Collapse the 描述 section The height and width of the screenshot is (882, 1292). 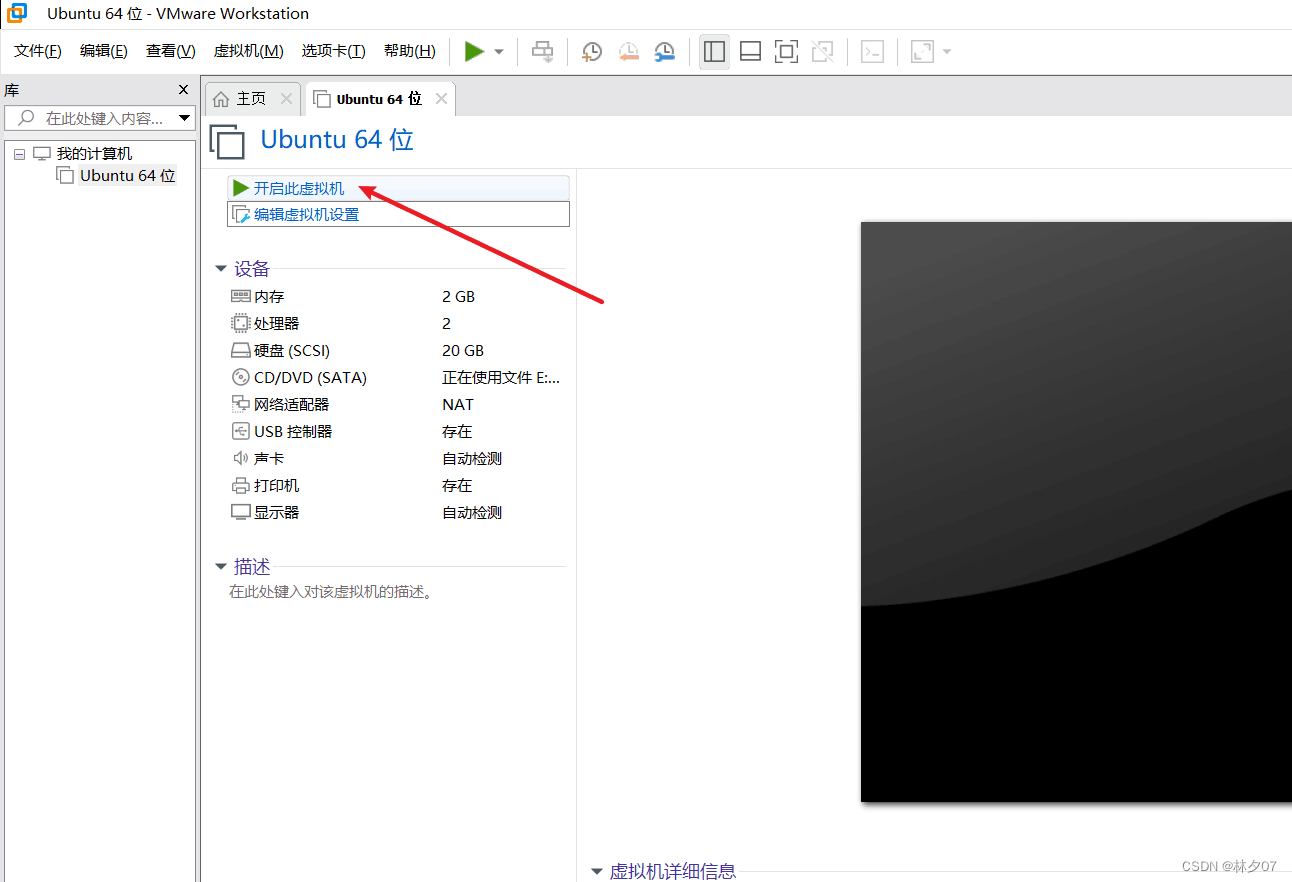[x=221, y=567]
